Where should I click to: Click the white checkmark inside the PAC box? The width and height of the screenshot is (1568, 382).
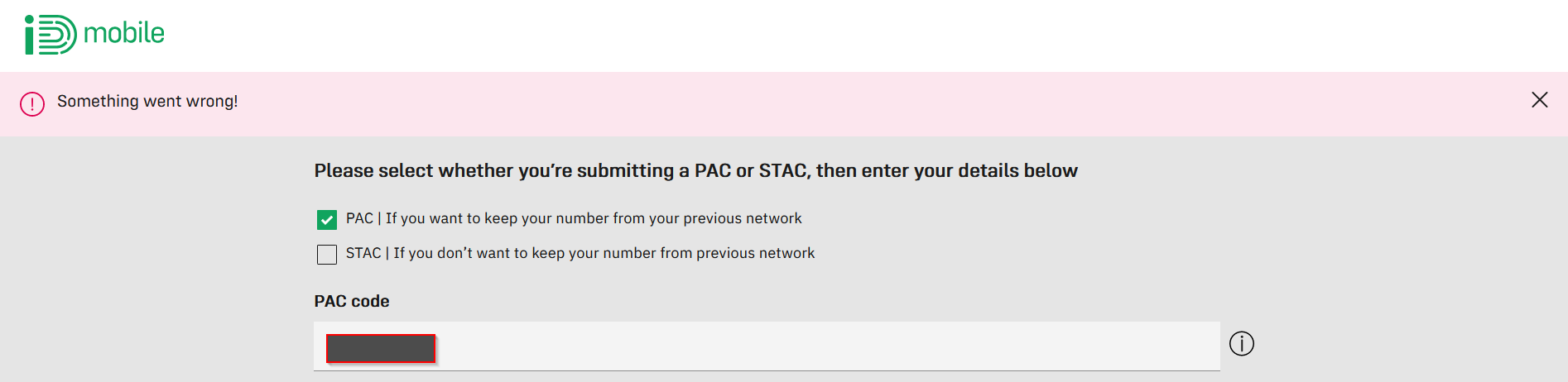tap(327, 220)
